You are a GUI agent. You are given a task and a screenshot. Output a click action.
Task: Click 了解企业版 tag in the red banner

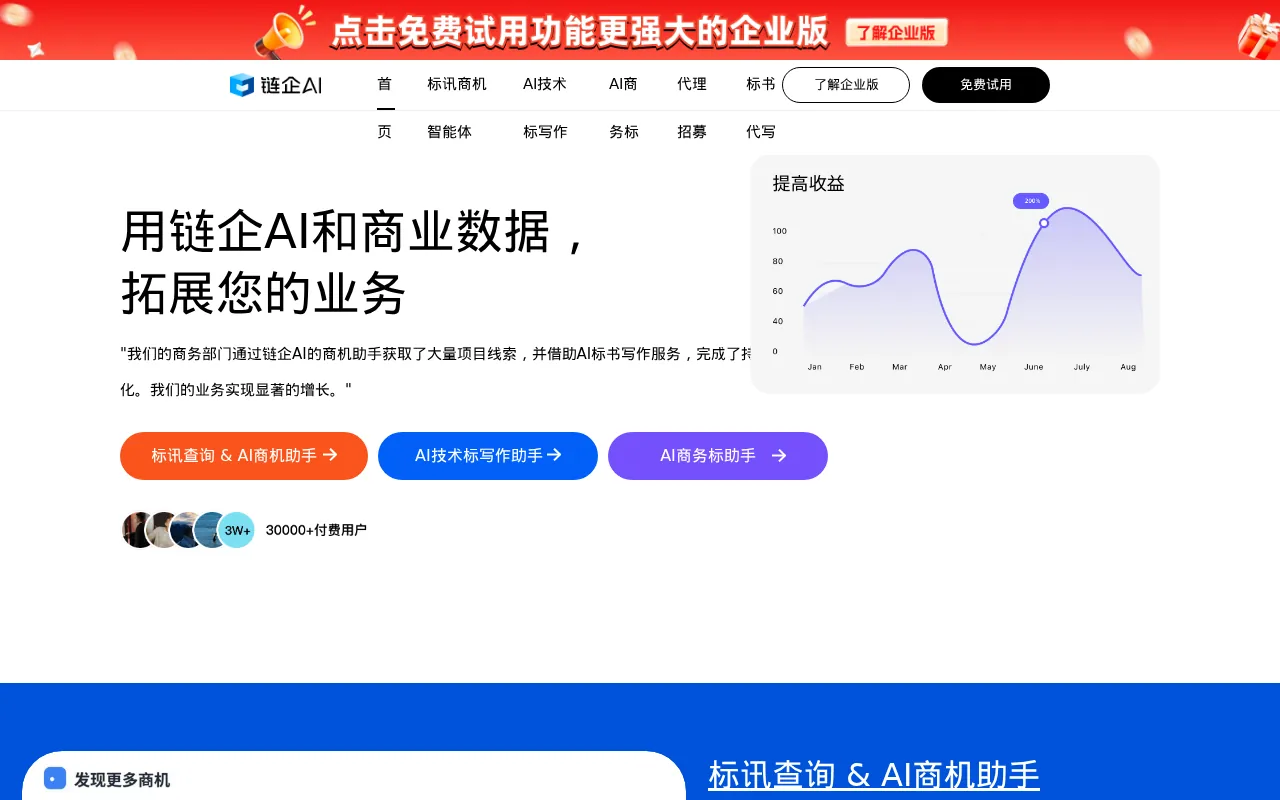(897, 33)
